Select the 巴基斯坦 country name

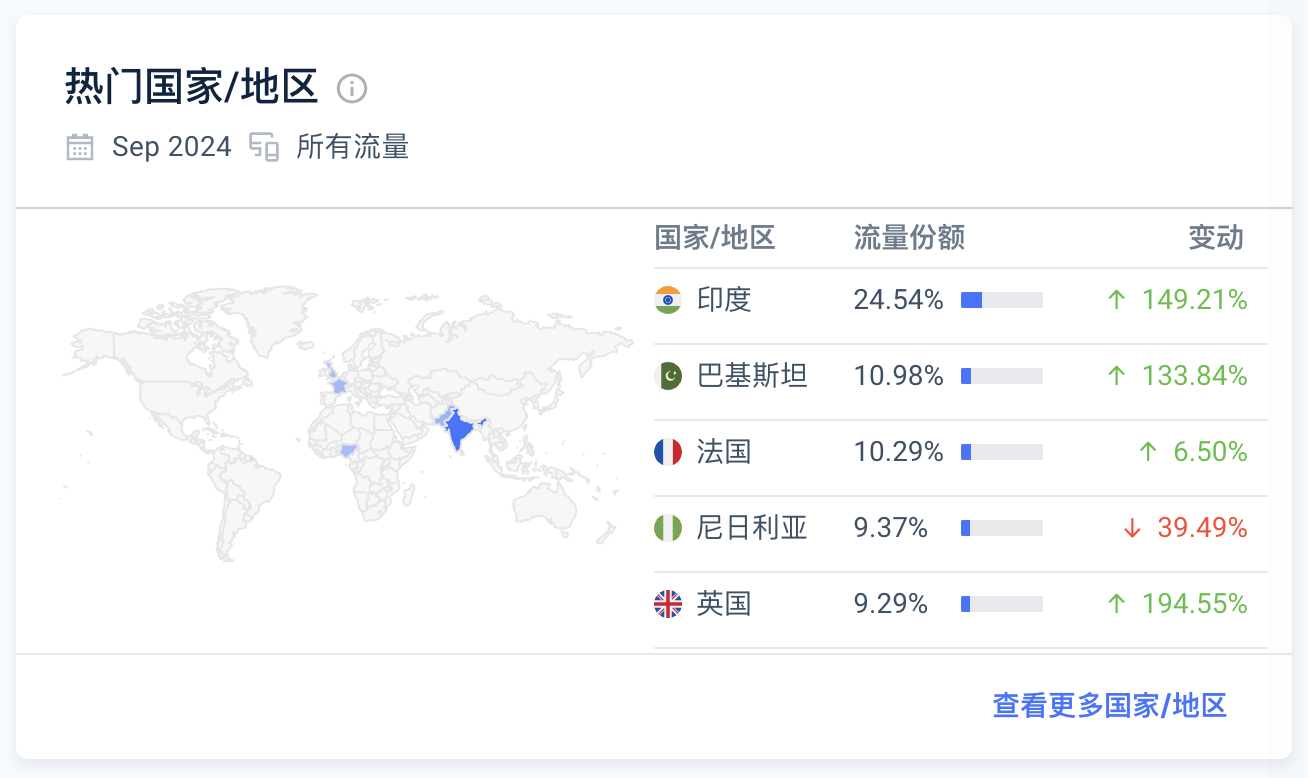click(x=752, y=376)
